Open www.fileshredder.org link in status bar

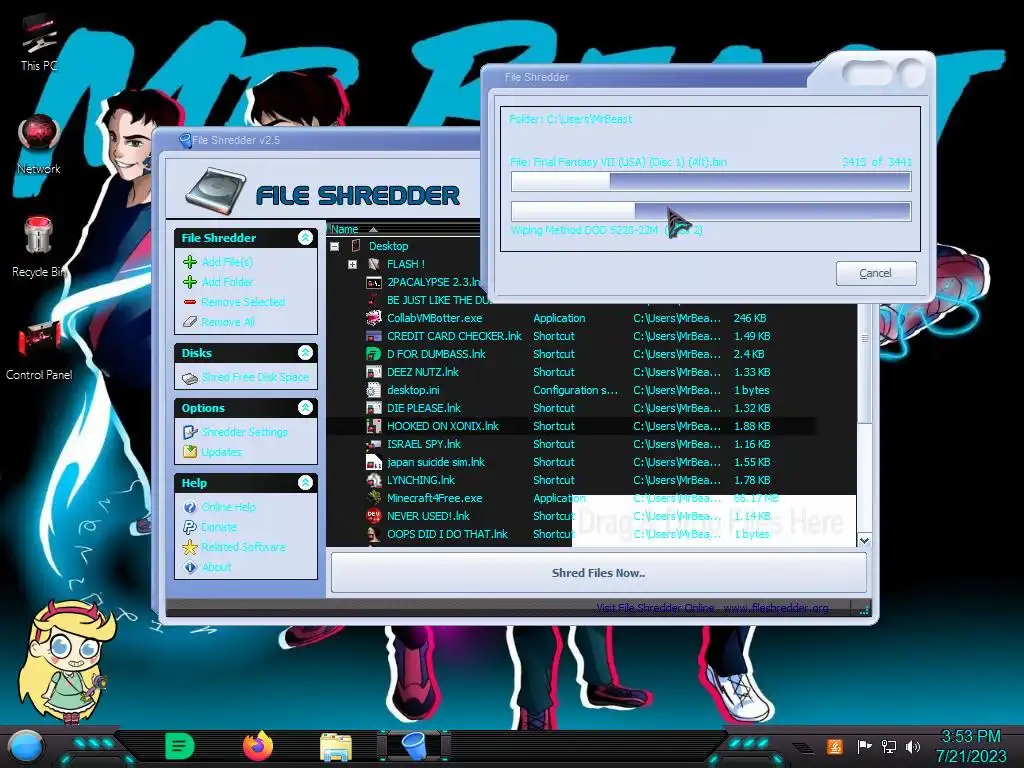(776, 608)
